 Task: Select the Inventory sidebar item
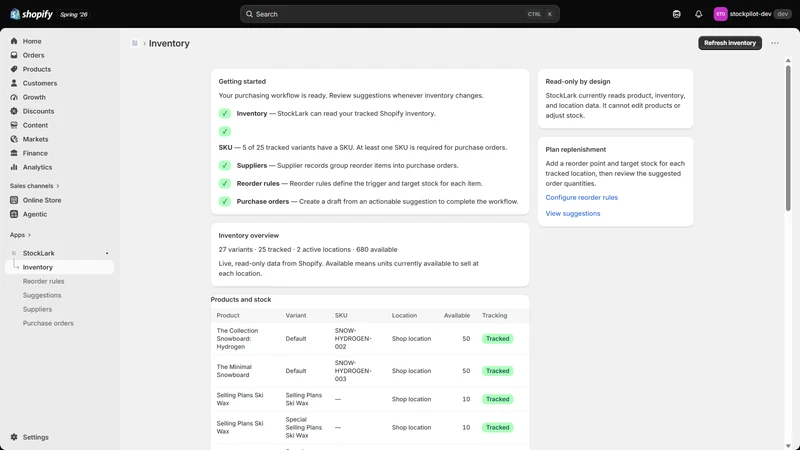click(59, 267)
